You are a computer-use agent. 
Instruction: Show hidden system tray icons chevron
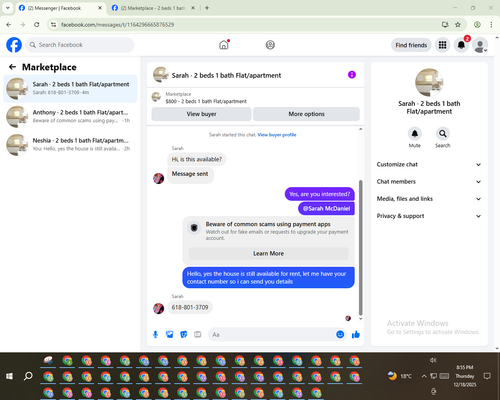tap(424, 376)
